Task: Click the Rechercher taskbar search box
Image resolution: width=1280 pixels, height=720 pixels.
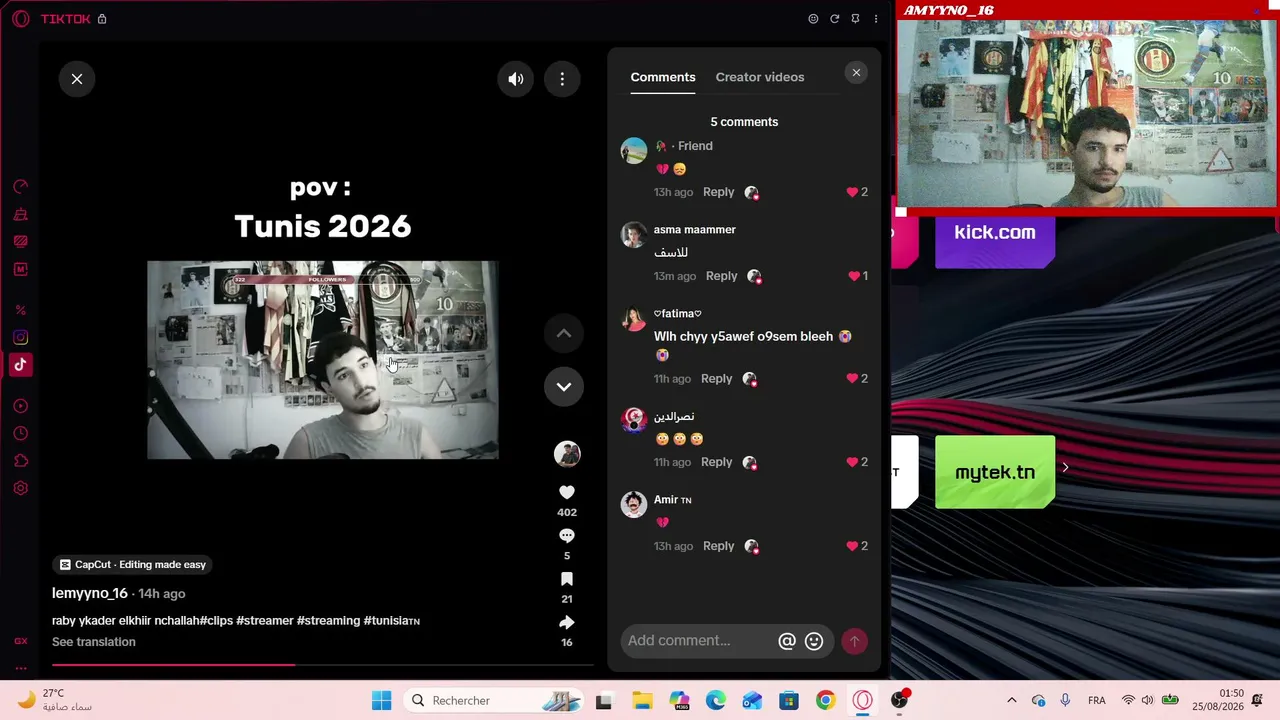Action: coord(494,700)
